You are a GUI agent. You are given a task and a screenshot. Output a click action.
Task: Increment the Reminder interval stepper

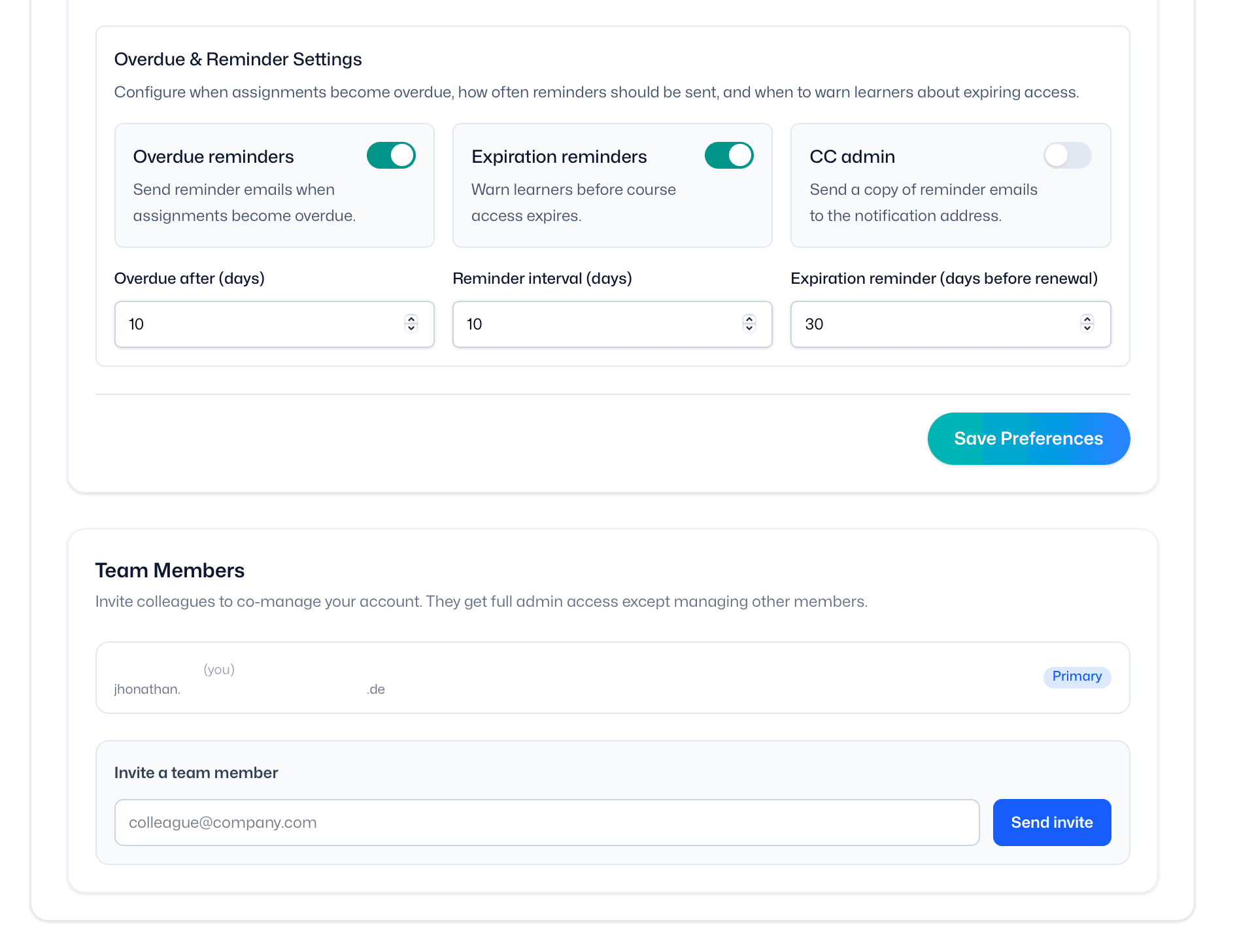749,320
